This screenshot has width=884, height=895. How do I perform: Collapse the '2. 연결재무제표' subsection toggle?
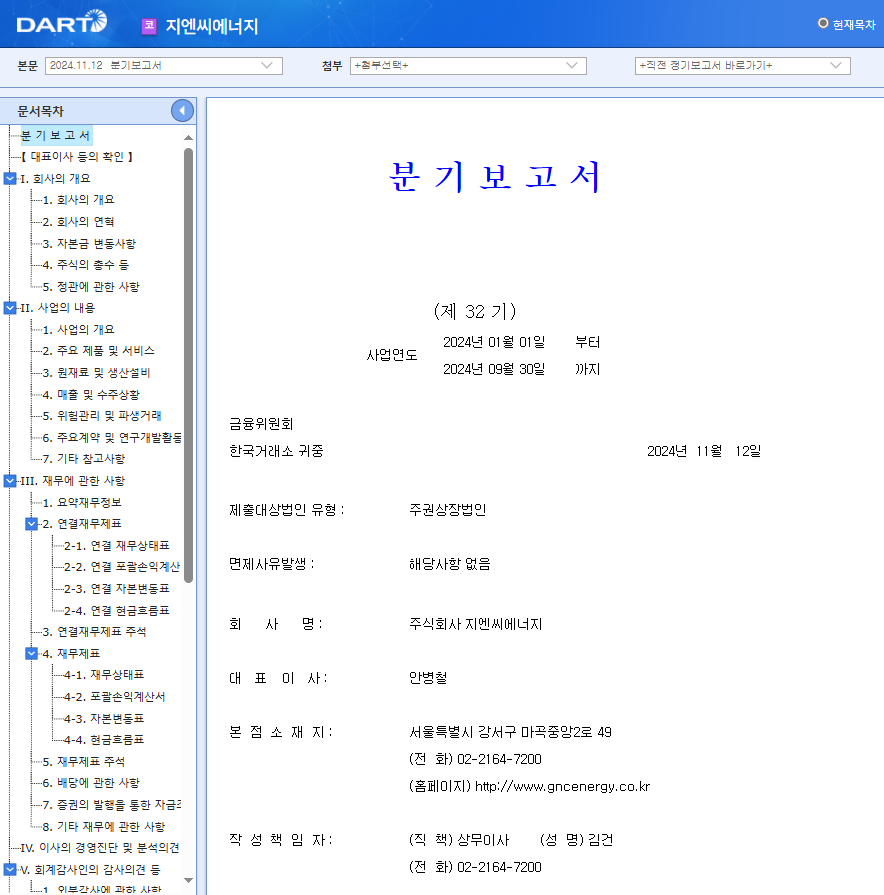pyautogui.click(x=30, y=523)
